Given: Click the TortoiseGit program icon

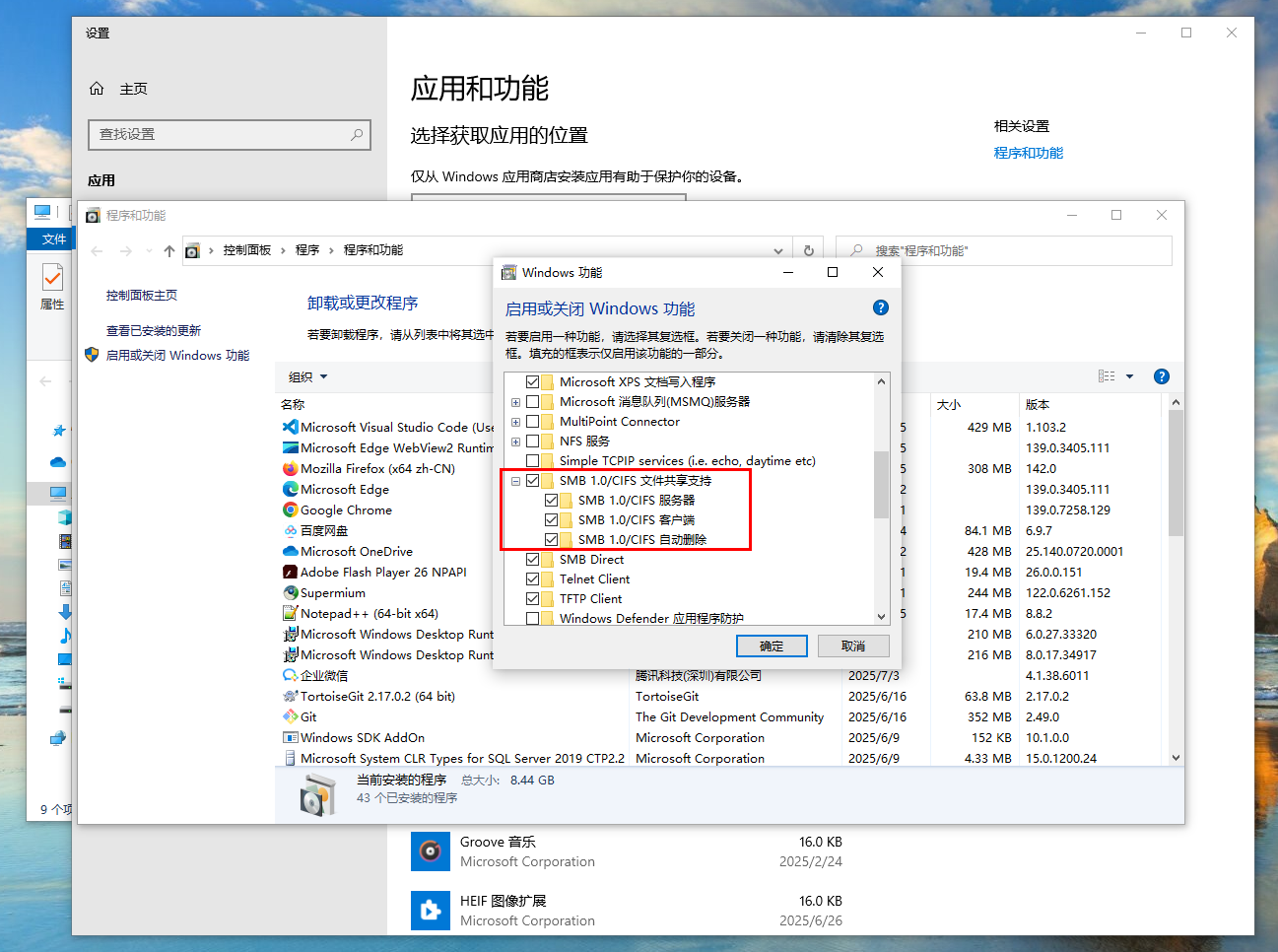Looking at the screenshot, I should tap(290, 696).
